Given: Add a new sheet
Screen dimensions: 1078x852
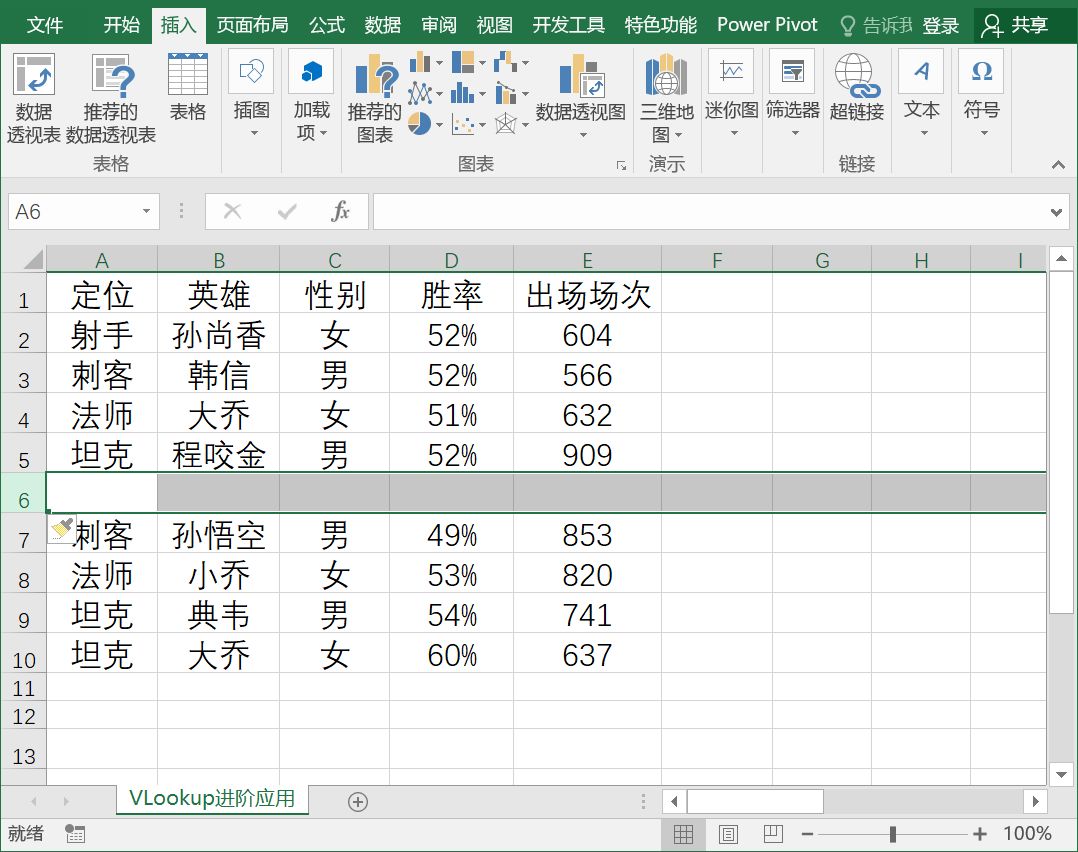Looking at the screenshot, I should [x=358, y=802].
